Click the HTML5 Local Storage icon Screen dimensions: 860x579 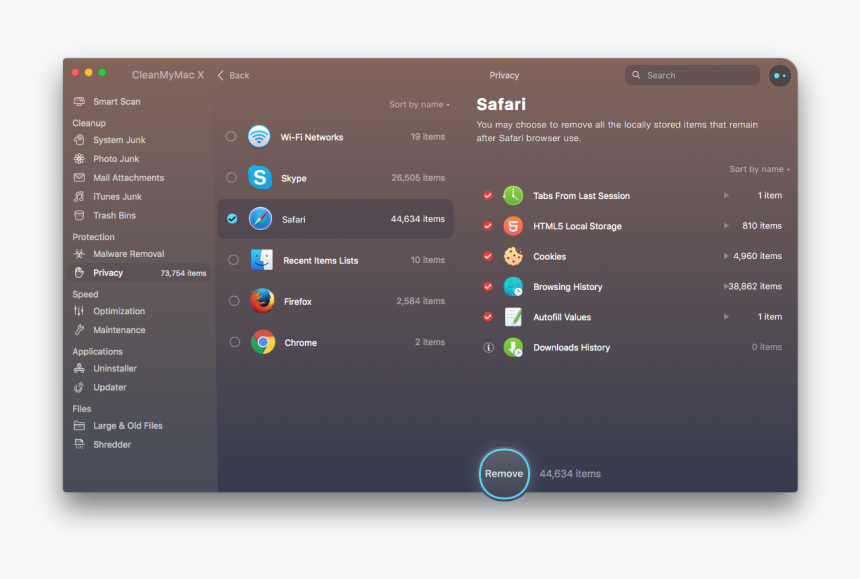pyautogui.click(x=513, y=225)
